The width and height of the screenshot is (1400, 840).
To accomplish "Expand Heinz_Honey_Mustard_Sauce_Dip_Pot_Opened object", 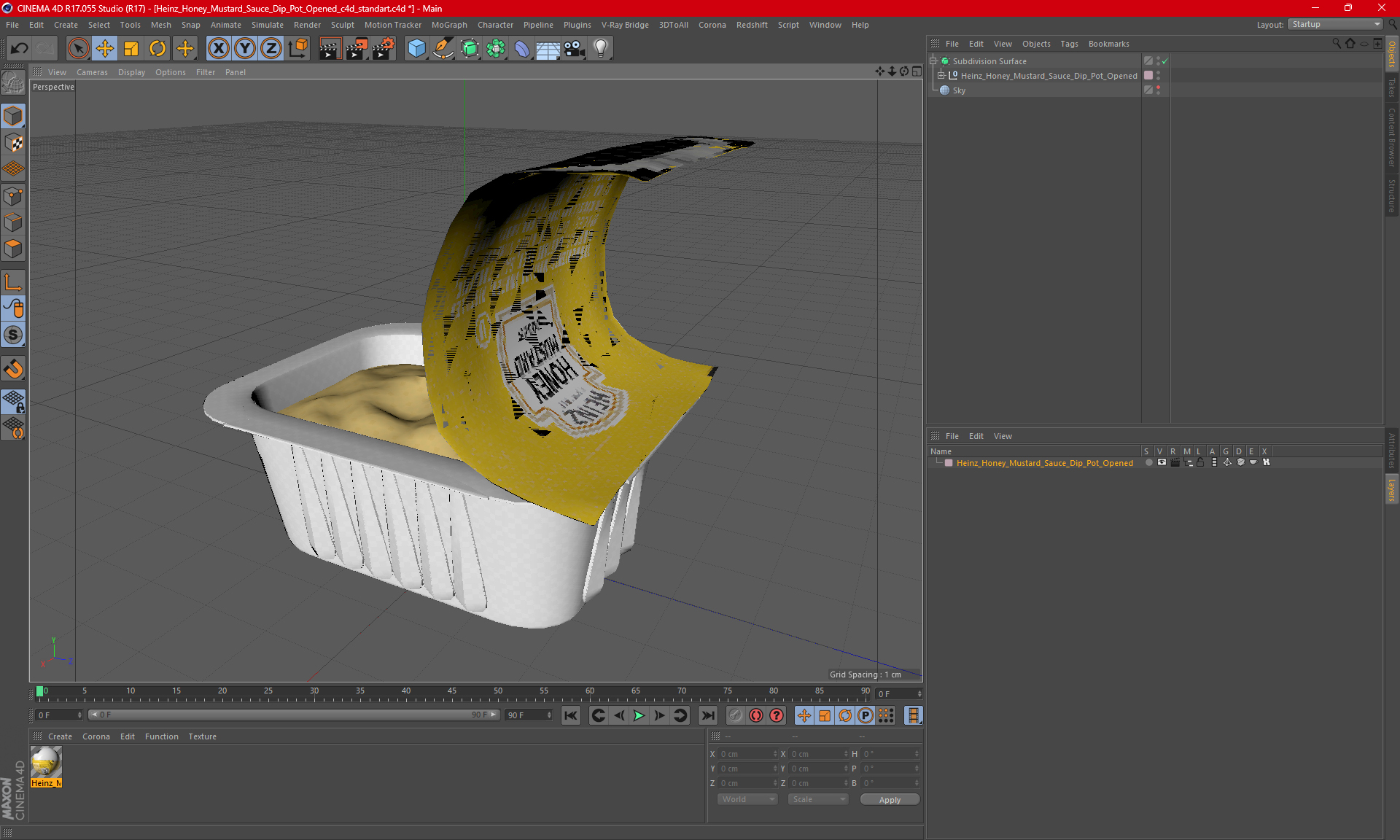I will (941, 76).
